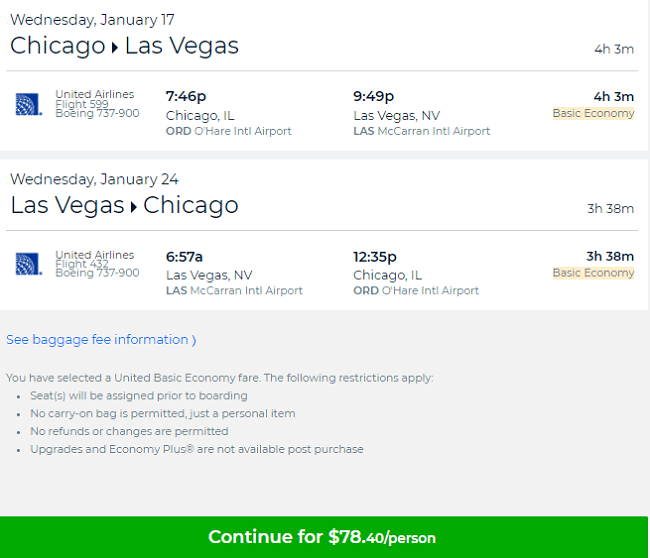Viewport: 650px width, 558px height.
Task: Click the Flight 432 Boeing 737-900 details
Action: (97, 268)
